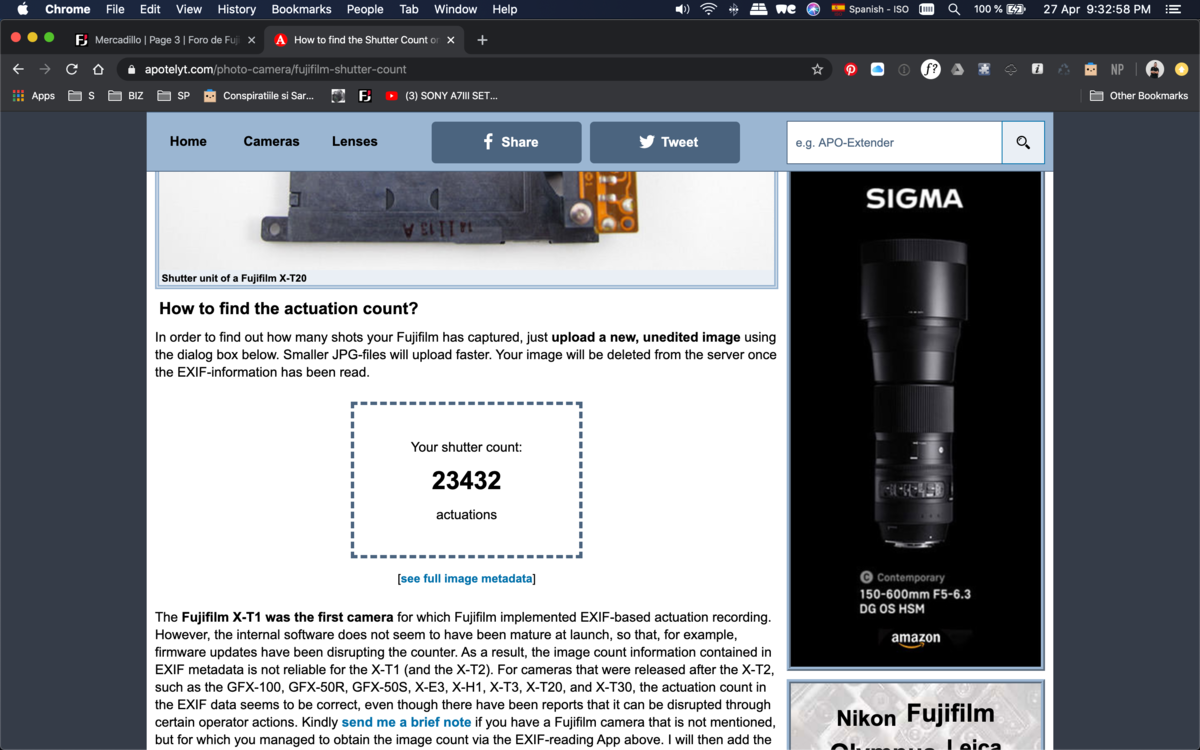Open the blue cloud extension icon

pos(877,70)
